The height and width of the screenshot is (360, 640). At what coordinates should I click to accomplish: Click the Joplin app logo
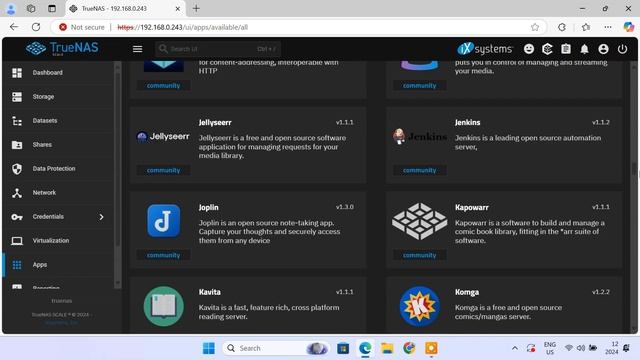coord(163,221)
